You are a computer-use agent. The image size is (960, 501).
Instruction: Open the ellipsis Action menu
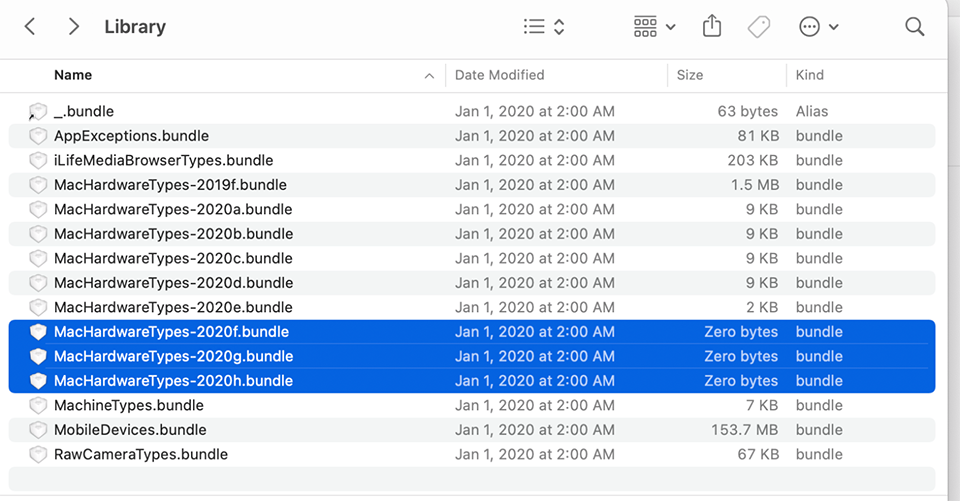point(819,27)
